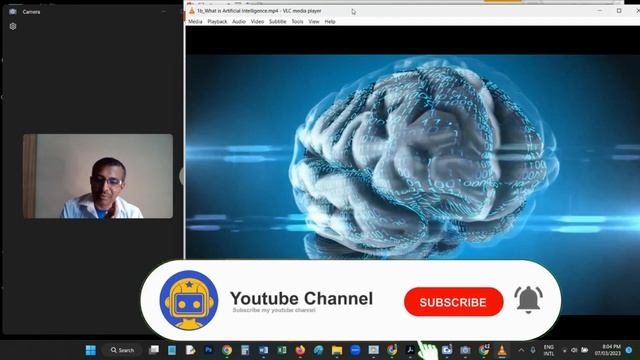Open Adobe Acrobat from the taskbar
Viewport: 640px width, 360px height.
(x=410, y=350)
